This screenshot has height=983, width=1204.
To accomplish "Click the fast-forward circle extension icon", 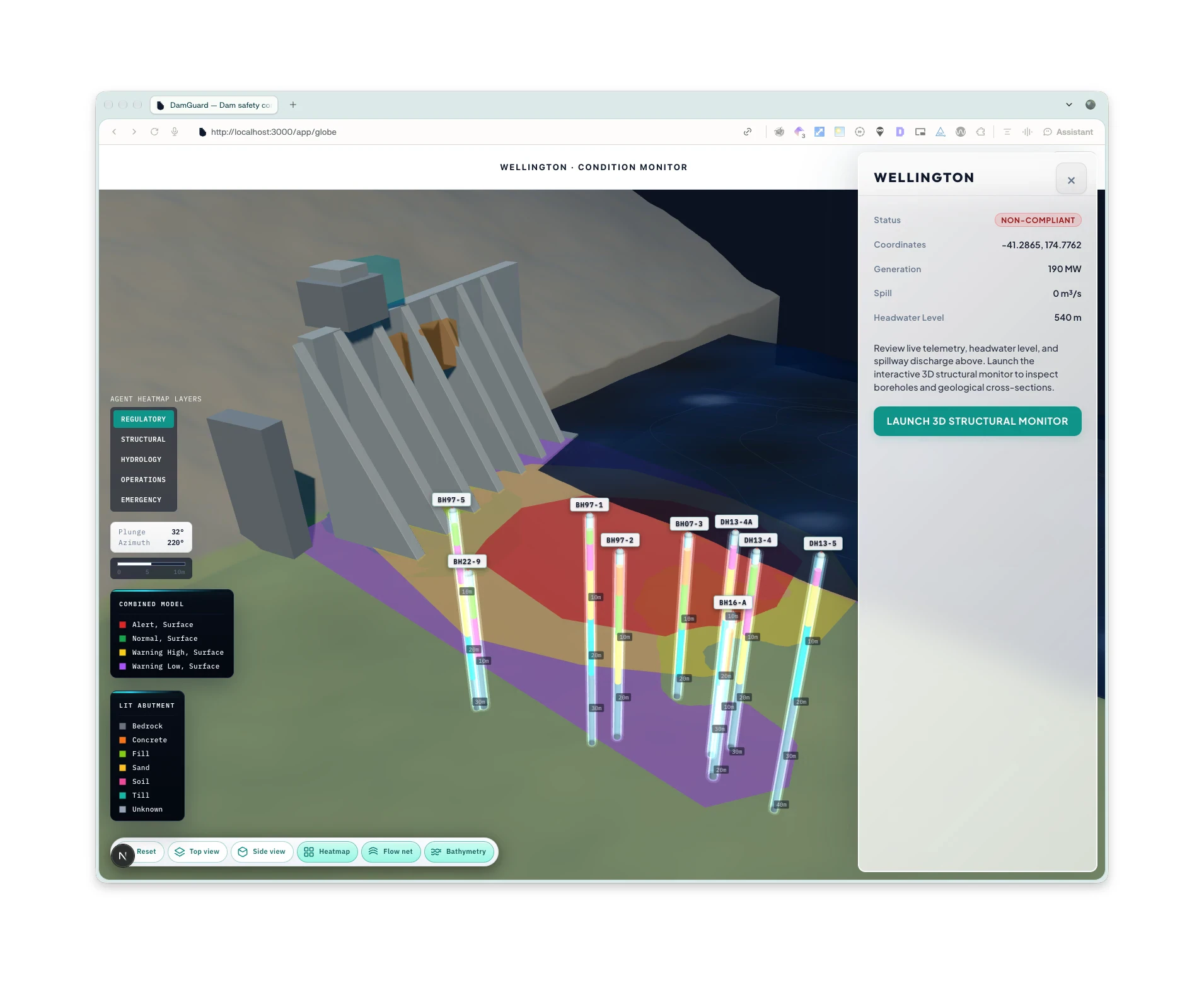I will click(x=860, y=132).
